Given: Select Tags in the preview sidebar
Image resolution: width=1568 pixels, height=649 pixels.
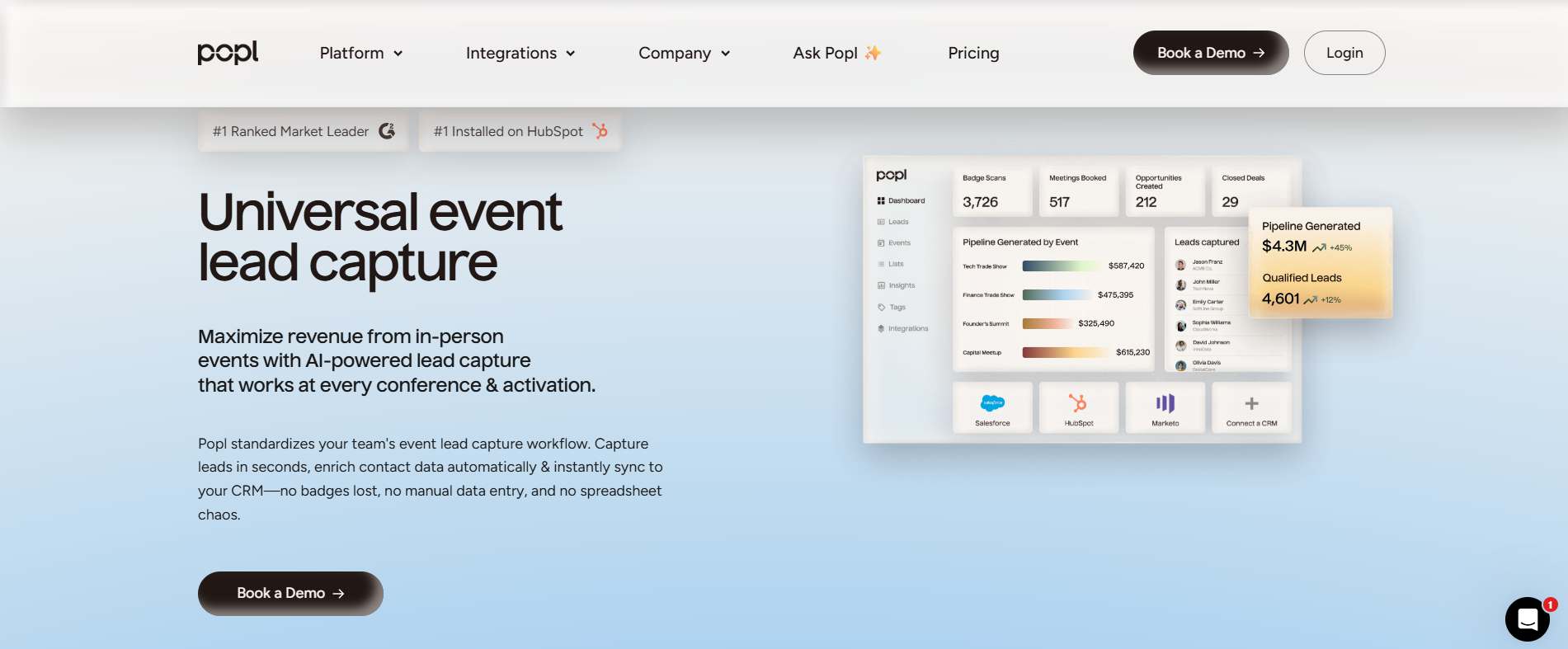Looking at the screenshot, I should (x=892, y=307).
